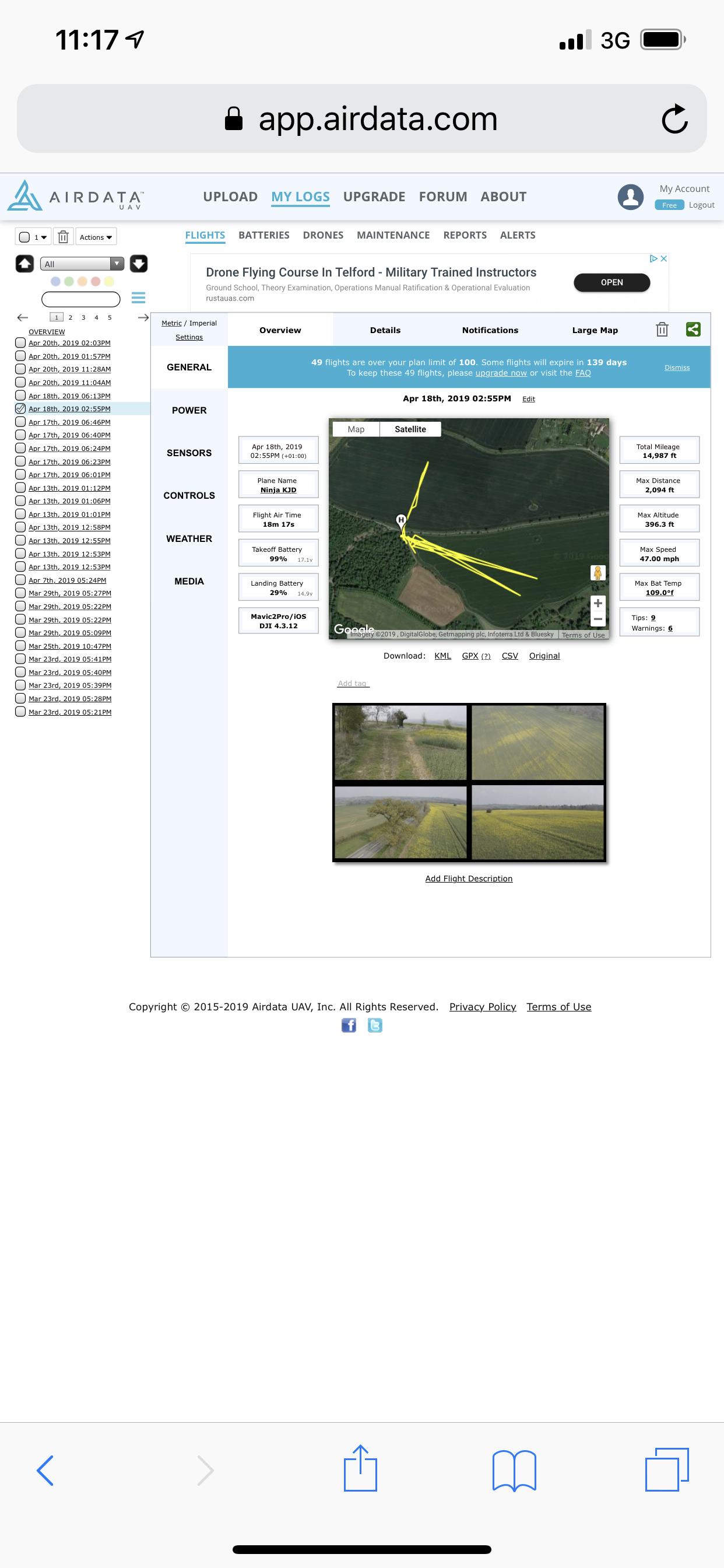This screenshot has height=1568, width=724.
Task: Switch to the Details tab
Action: click(x=385, y=330)
